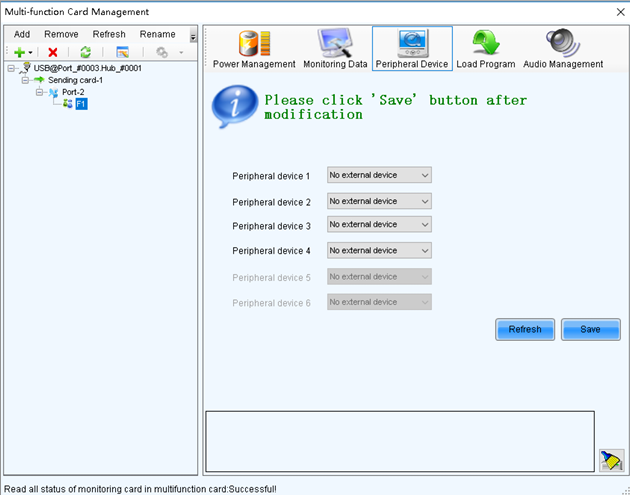Screen dimensions: 630x495
Task: Select the Peripheral Device tab
Action: [412, 49]
